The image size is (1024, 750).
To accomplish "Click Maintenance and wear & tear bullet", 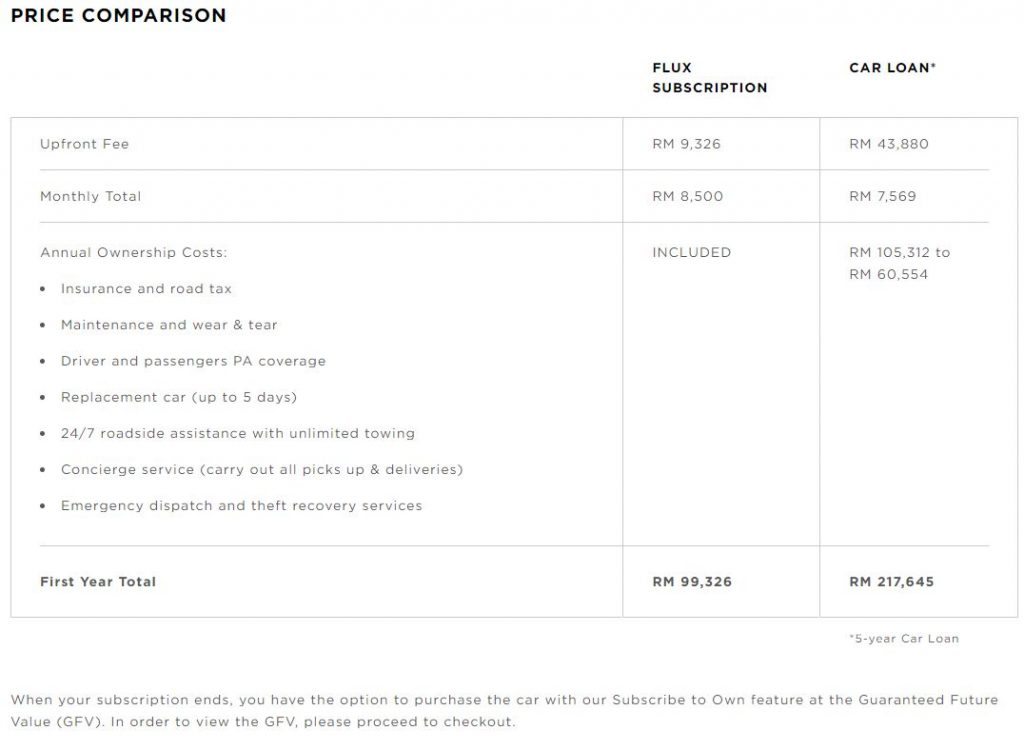I will 169,325.
